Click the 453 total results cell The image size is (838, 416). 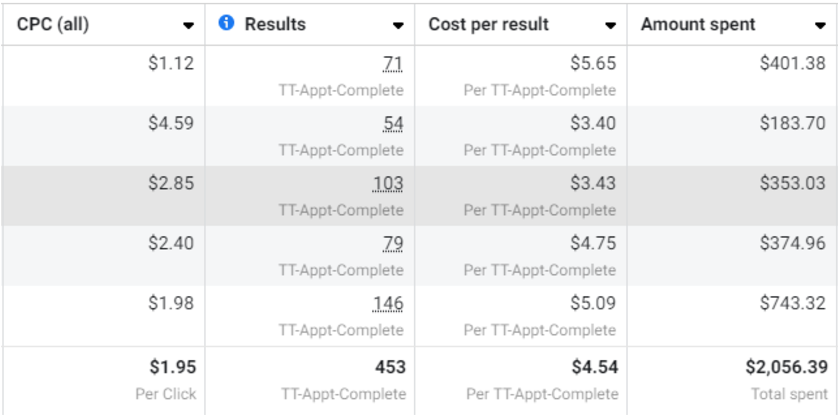click(x=390, y=368)
